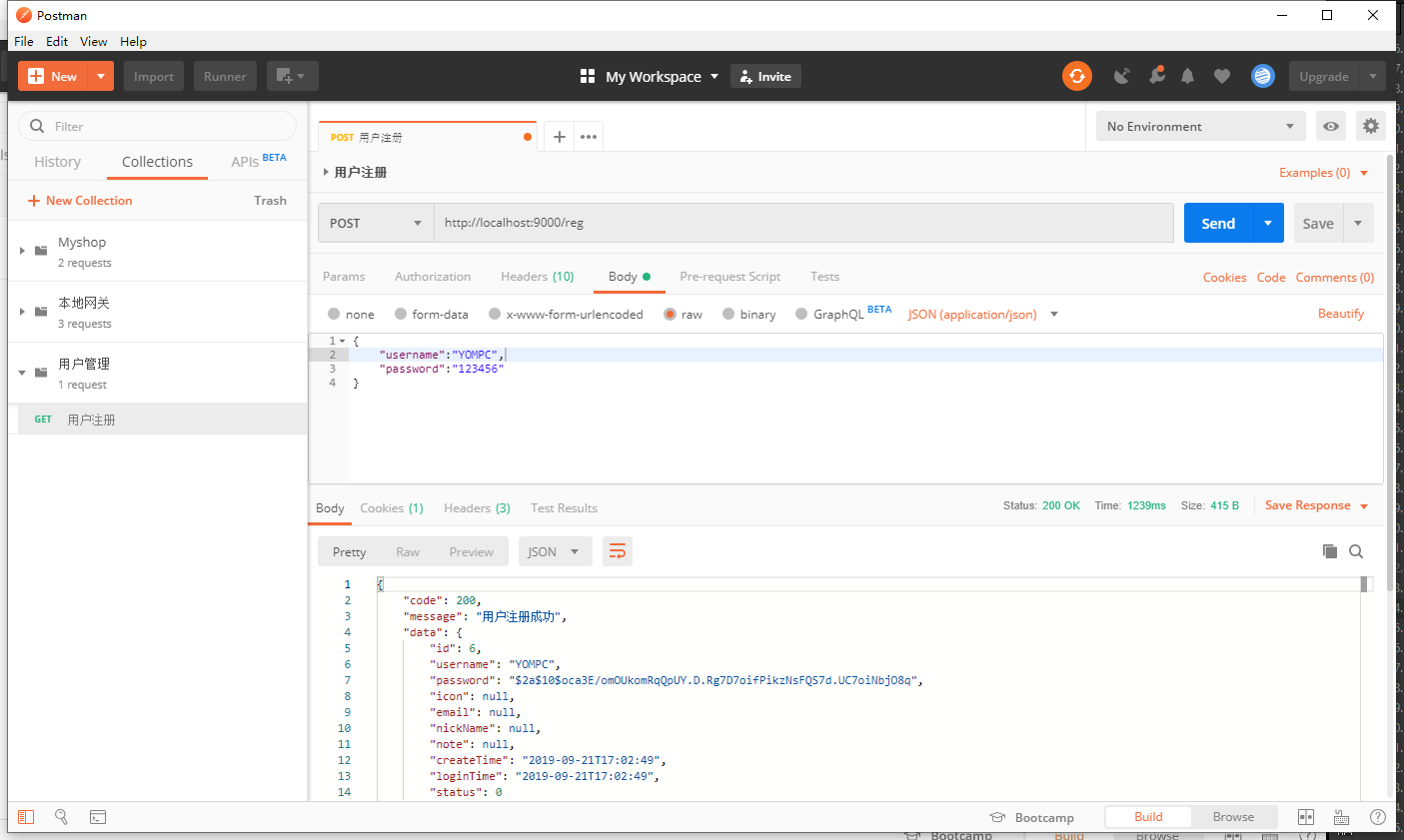Switch to the Headers (10) tab
The image size is (1404, 840).
(537, 277)
